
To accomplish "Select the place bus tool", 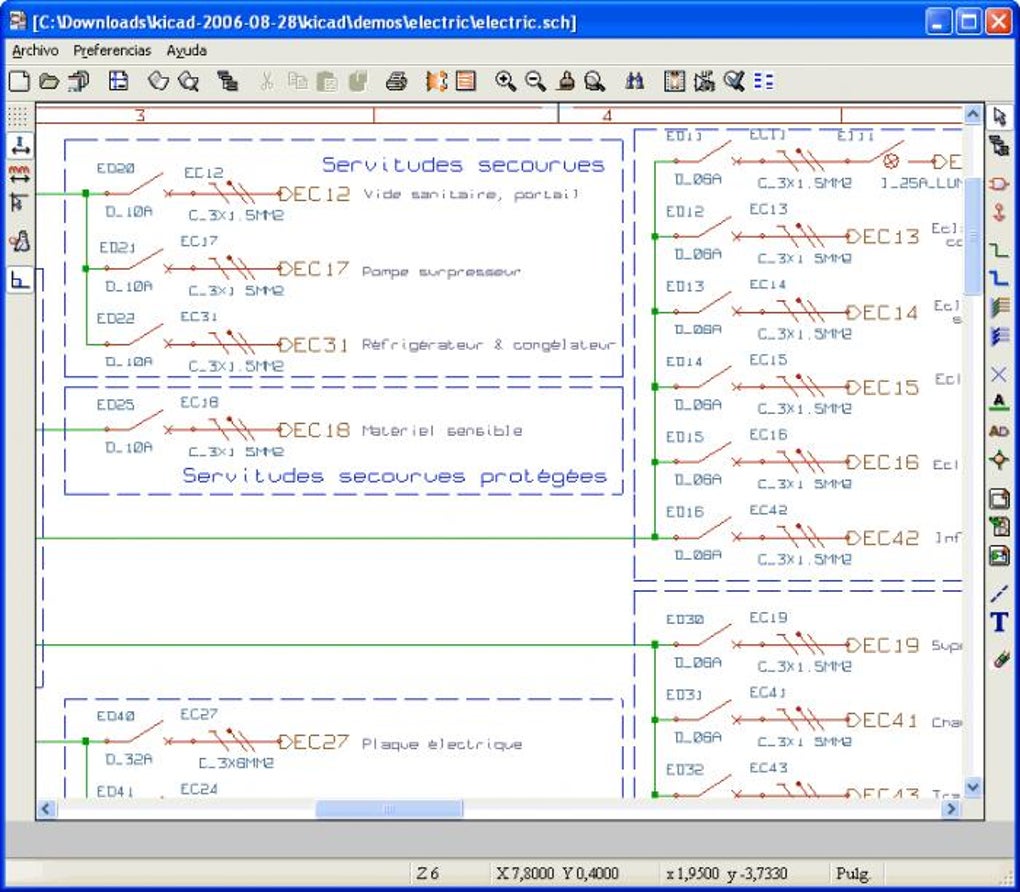I will 999,277.
